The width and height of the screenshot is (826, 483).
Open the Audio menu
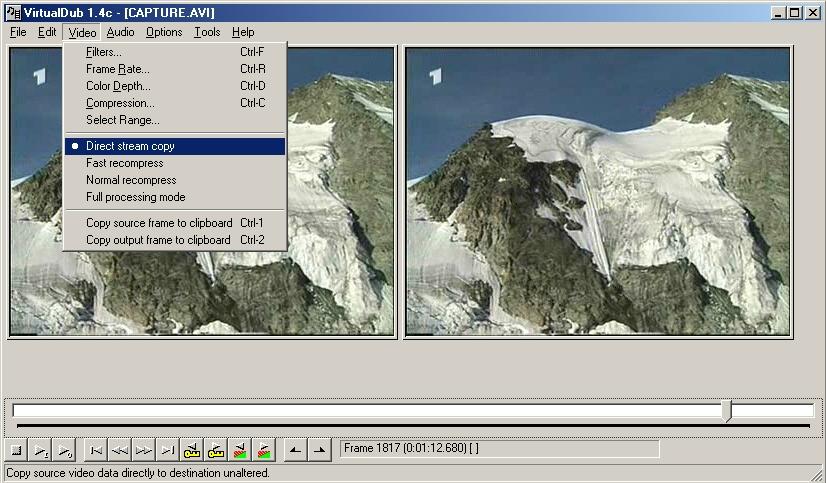(120, 32)
